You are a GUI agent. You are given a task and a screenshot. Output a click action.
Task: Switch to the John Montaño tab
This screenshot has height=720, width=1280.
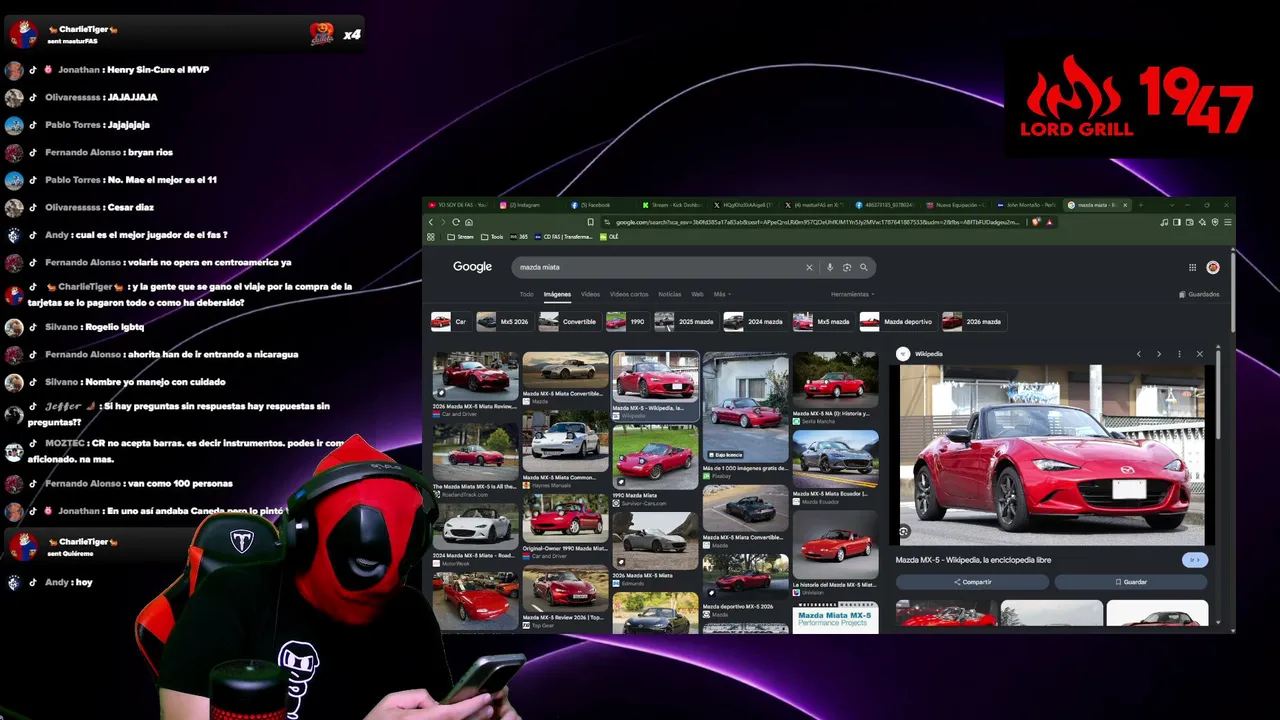pyautogui.click(x=1027, y=205)
